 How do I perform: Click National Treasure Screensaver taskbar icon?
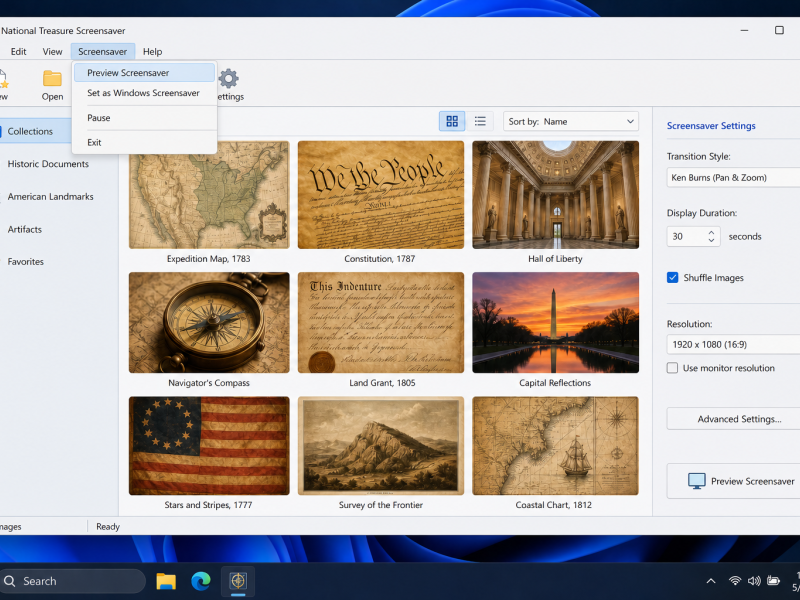(238, 581)
